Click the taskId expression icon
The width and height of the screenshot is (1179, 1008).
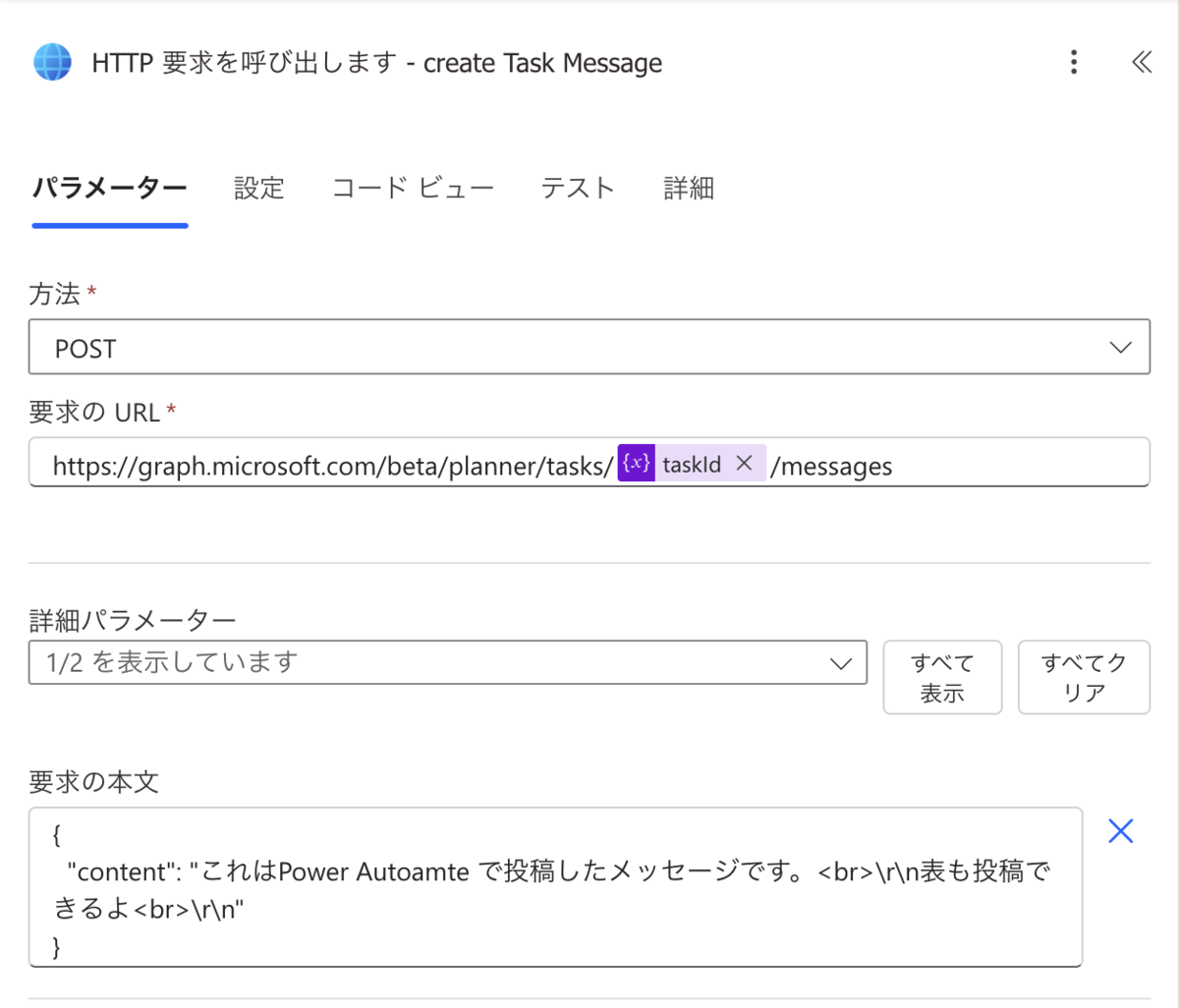click(x=637, y=463)
